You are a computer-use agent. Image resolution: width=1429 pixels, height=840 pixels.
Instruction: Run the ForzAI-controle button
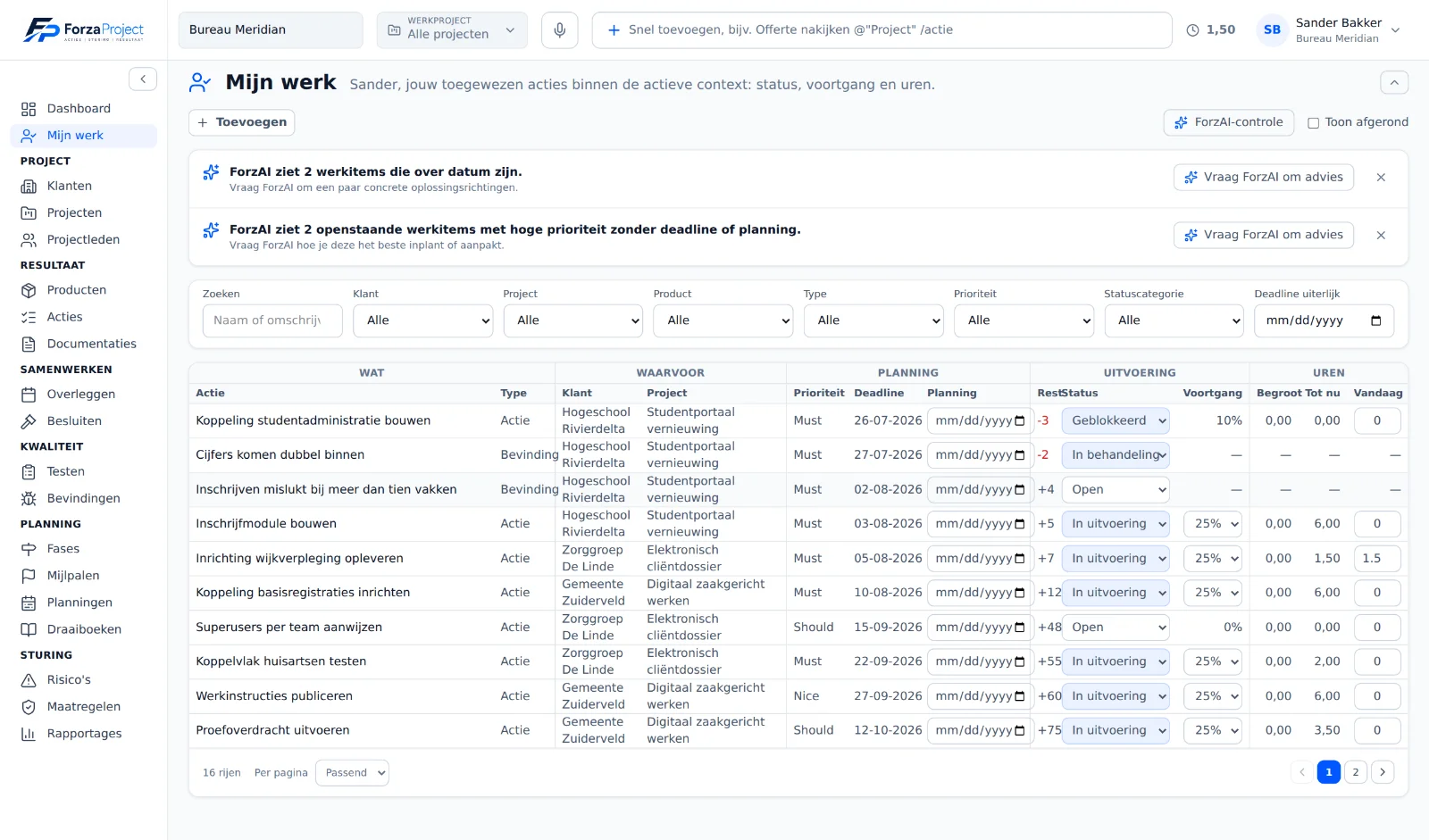[x=1228, y=123]
